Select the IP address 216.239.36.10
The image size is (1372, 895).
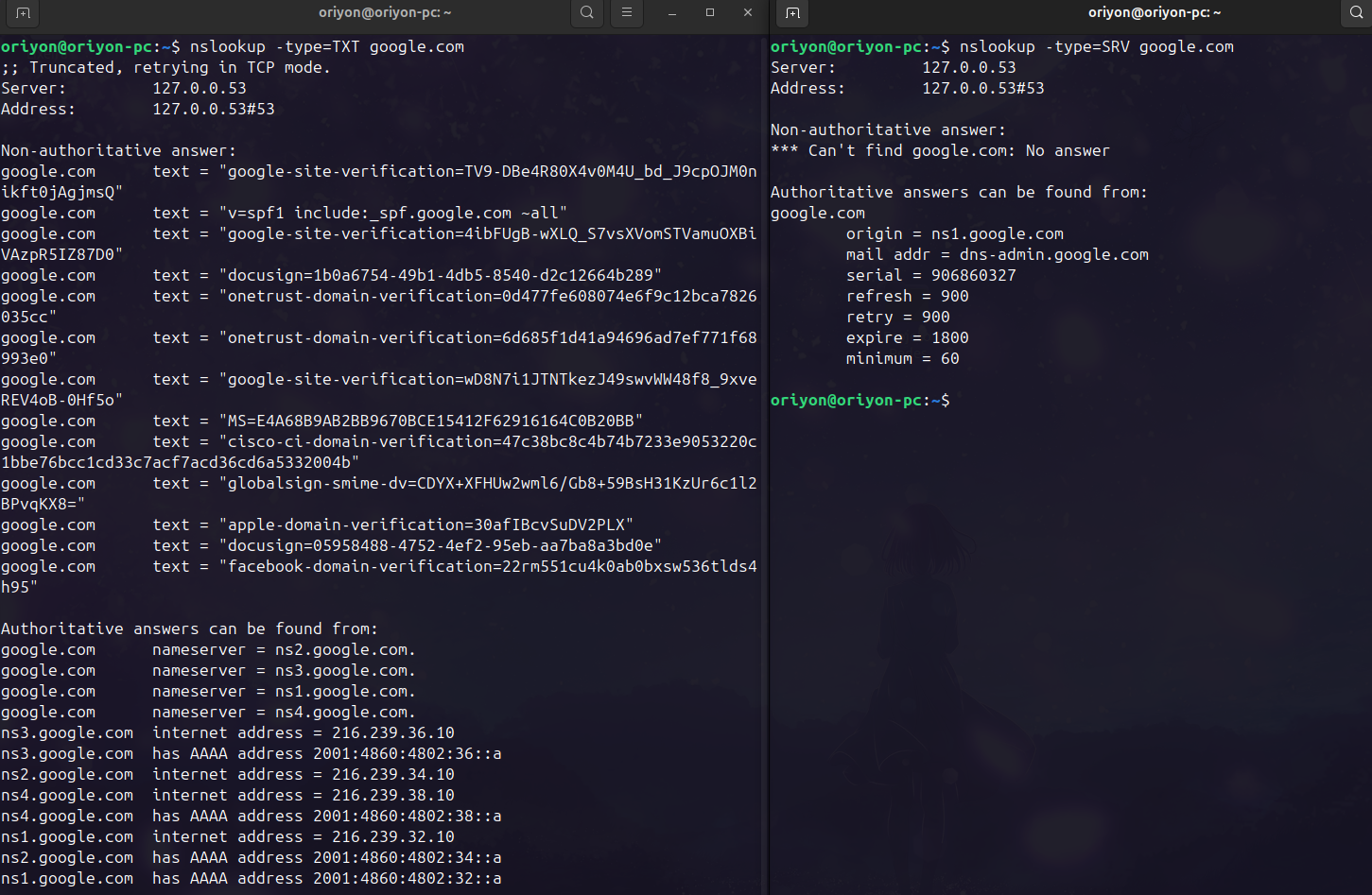click(393, 732)
